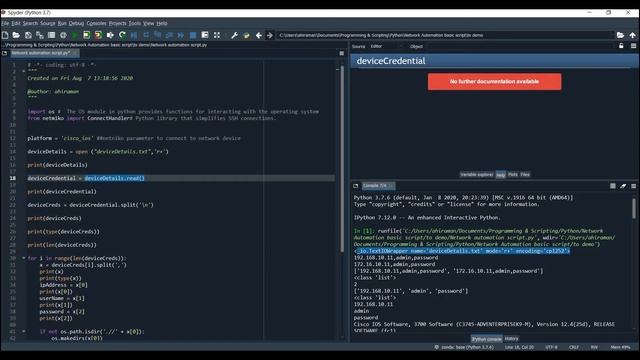Switch to the History tab

pos(511,338)
